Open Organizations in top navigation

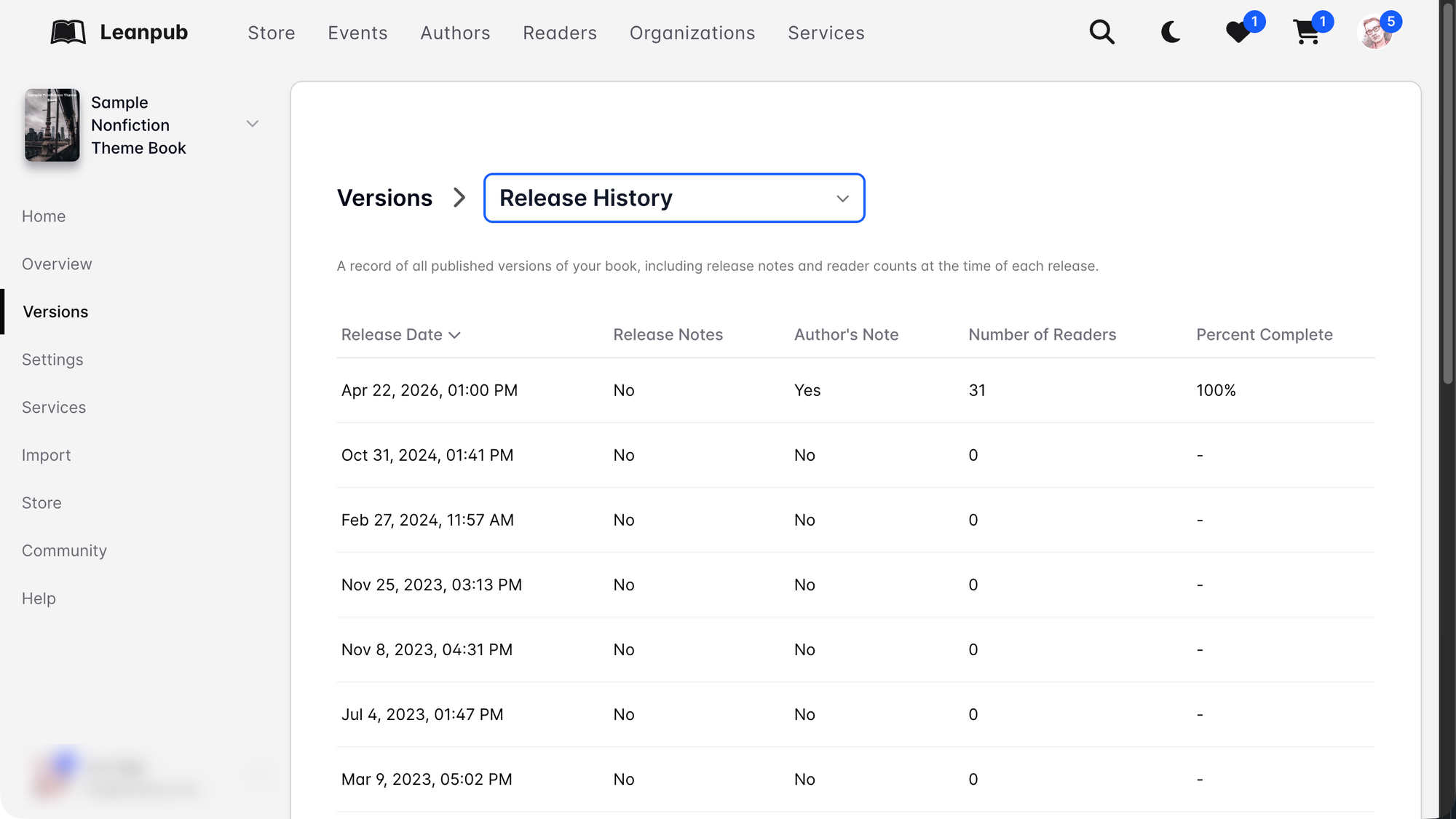(692, 33)
